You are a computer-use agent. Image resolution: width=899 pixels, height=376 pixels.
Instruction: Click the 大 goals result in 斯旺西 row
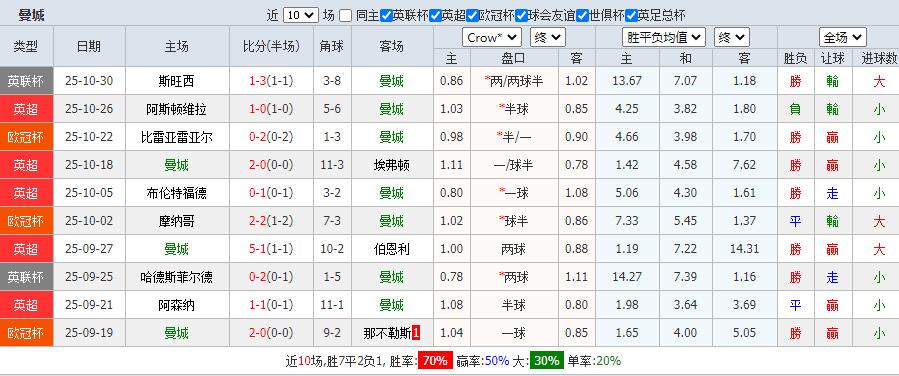pyautogui.click(x=879, y=81)
